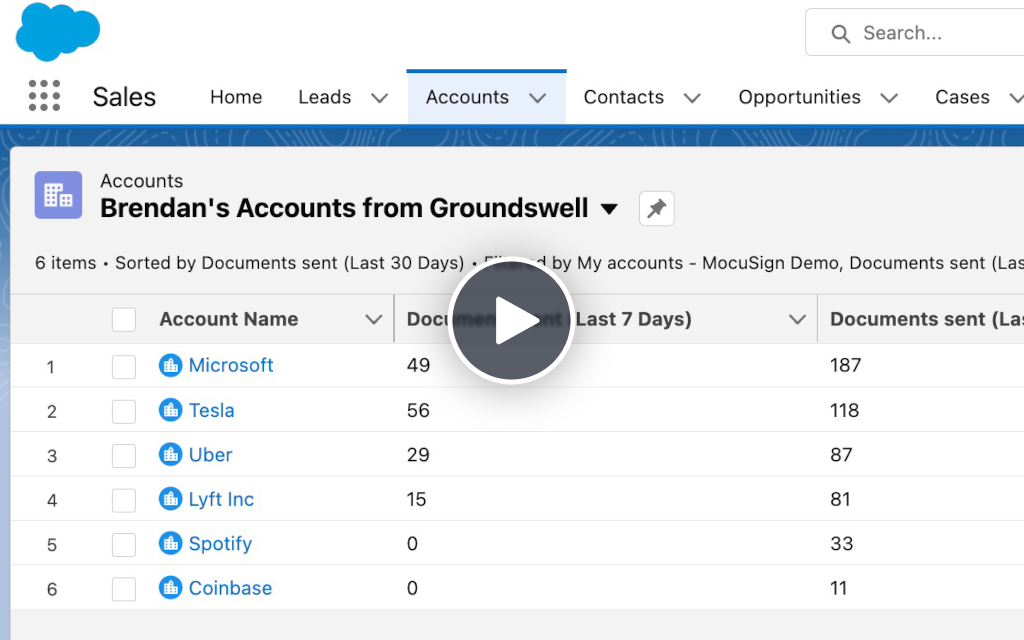The image size is (1024, 640).
Task: Click the account icon beside Lyft Inc
Action: 170,499
